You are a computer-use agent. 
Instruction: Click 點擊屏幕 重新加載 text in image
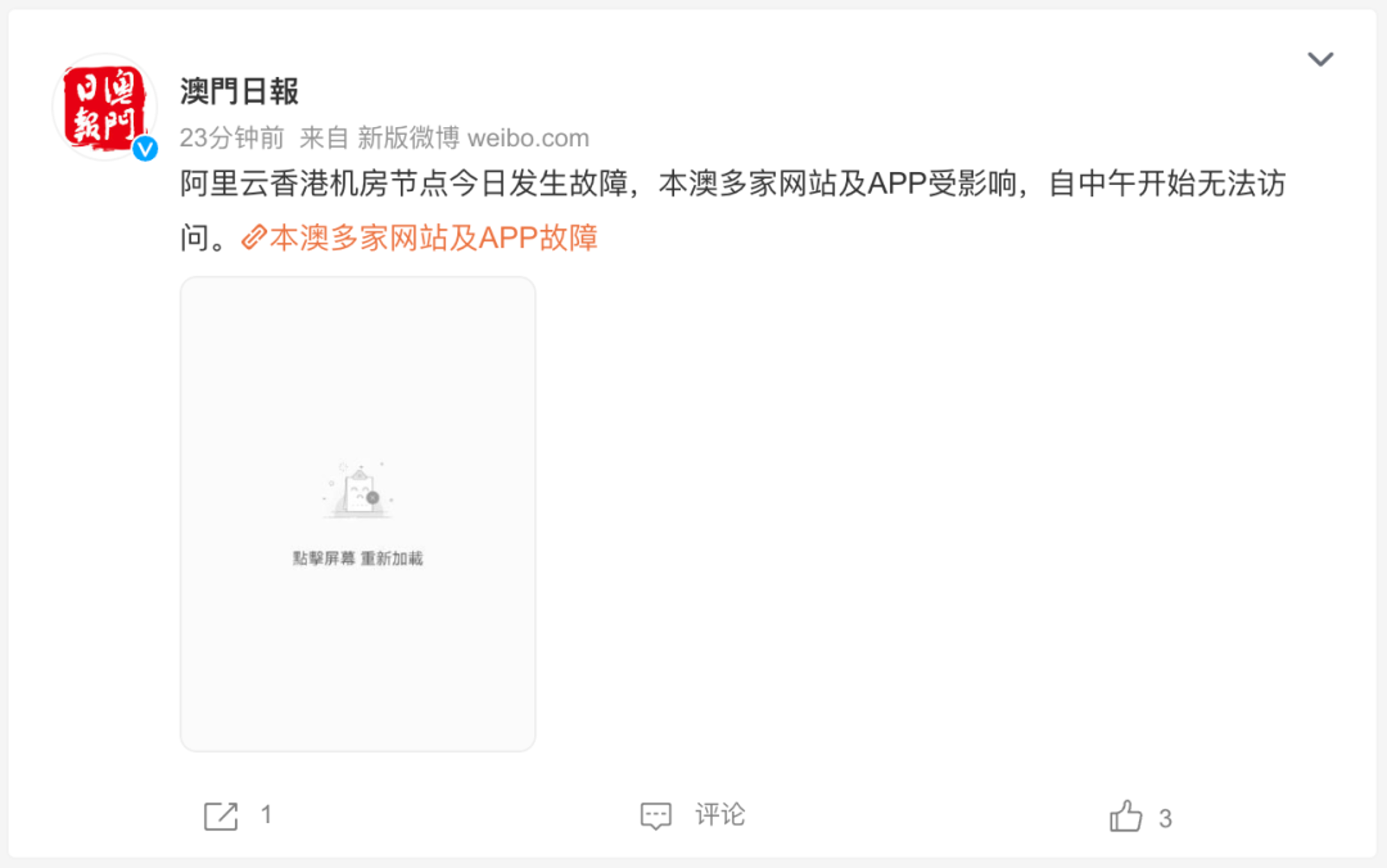pyautogui.click(x=358, y=558)
